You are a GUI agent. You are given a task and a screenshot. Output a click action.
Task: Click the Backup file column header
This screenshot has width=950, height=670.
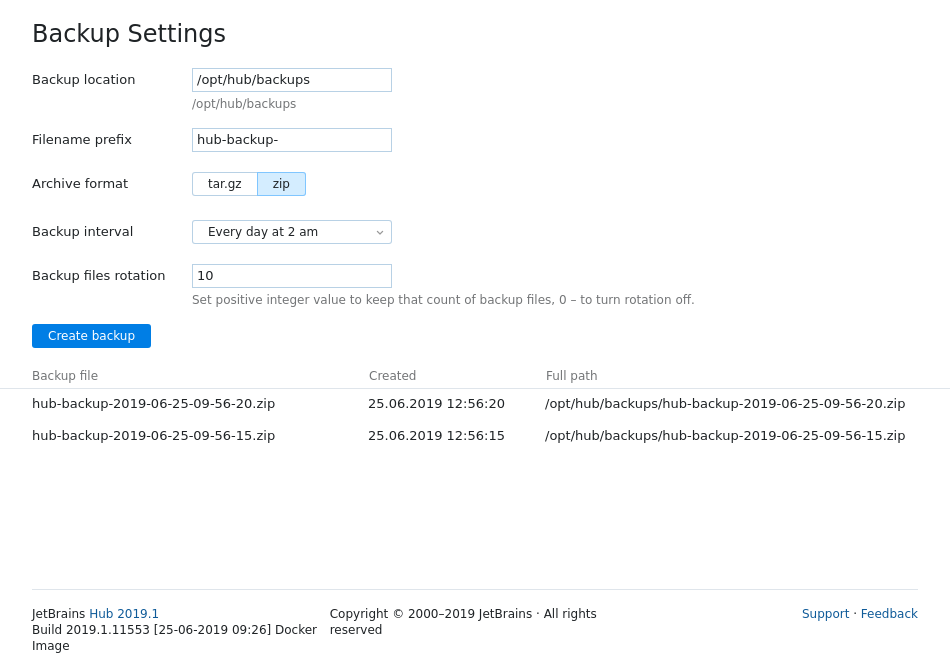tap(65, 376)
